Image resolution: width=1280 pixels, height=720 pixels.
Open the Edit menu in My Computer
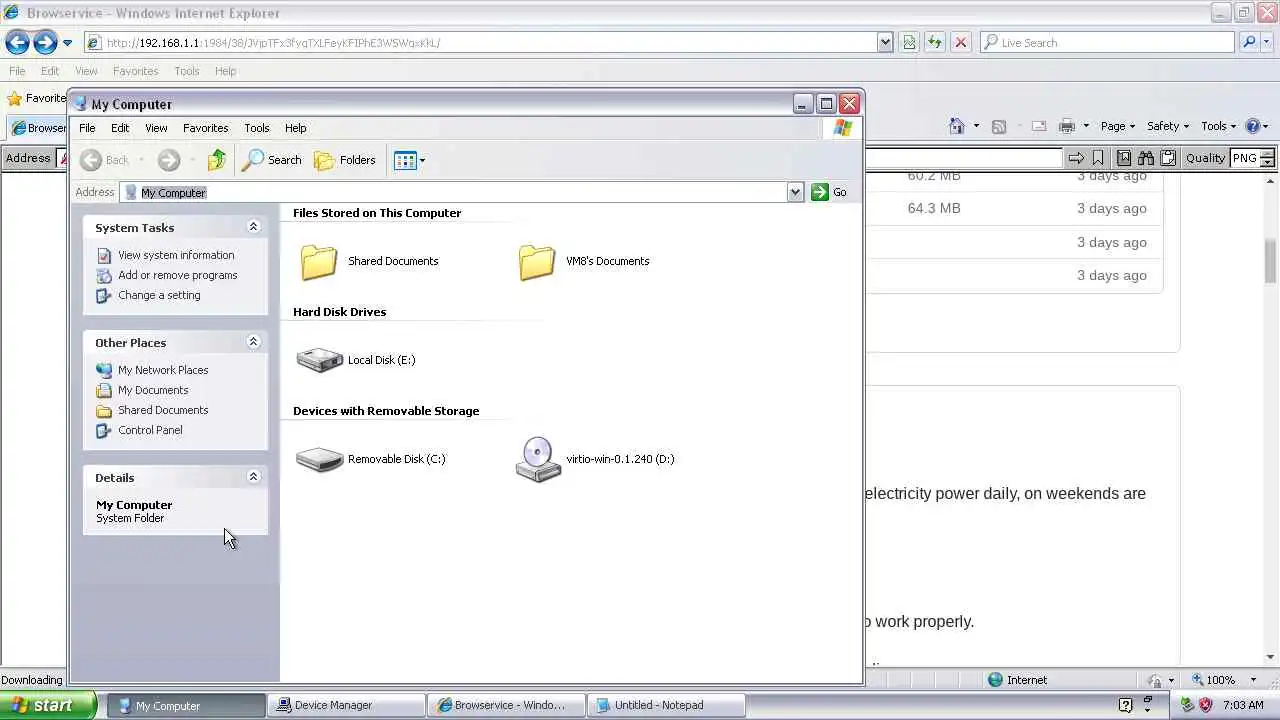coord(120,128)
